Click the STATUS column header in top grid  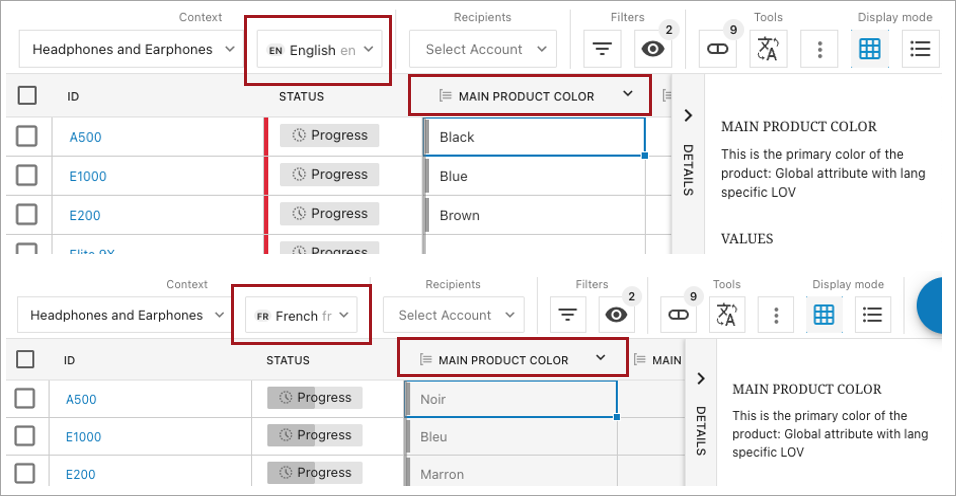pyautogui.click(x=301, y=97)
